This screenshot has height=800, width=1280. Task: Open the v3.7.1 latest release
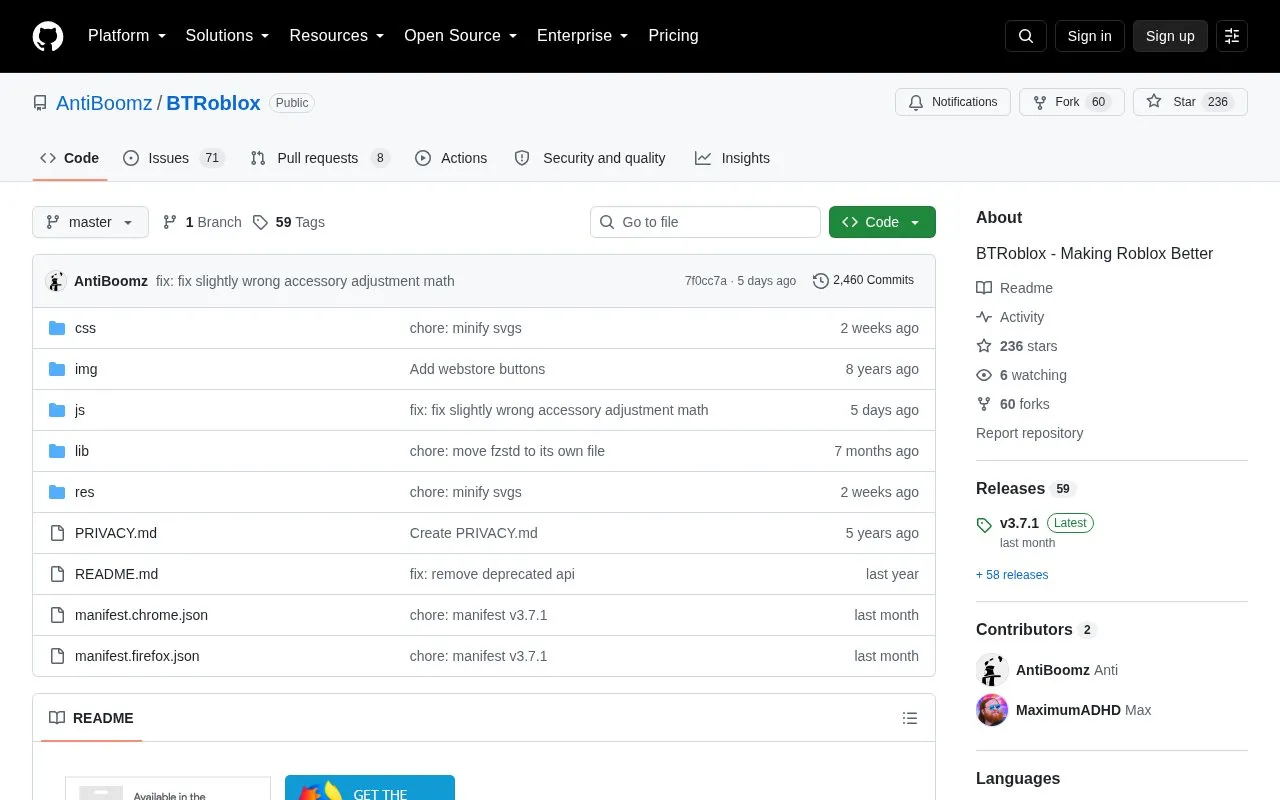[x=1019, y=523]
